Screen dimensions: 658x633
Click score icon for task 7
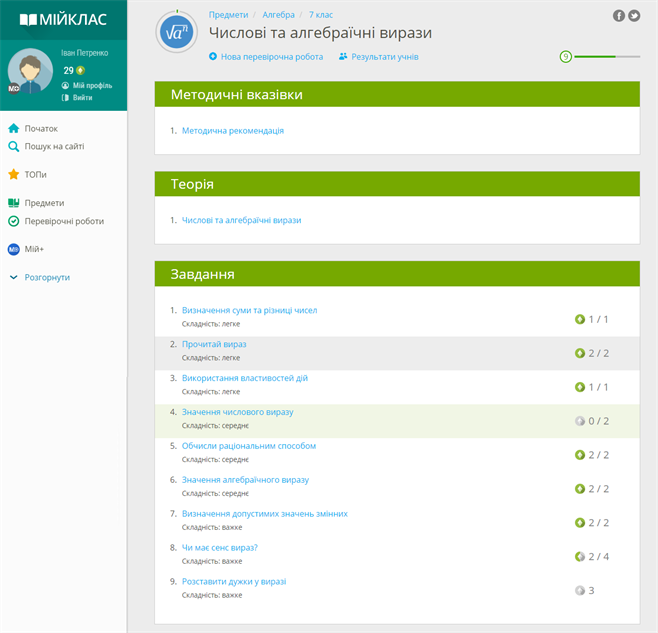580,523
